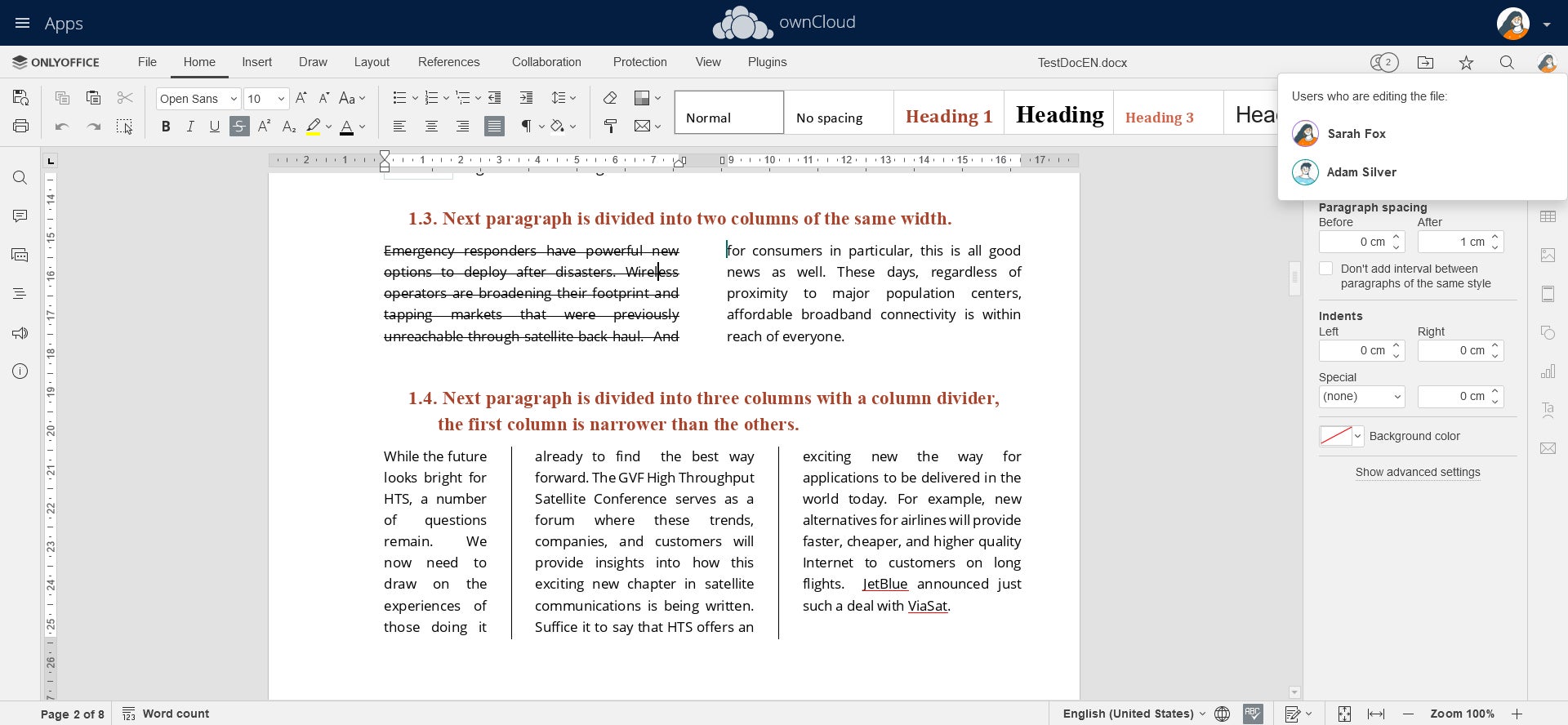The width and height of the screenshot is (1568, 725).
Task: Click Show advanced settings link
Action: click(1418, 472)
